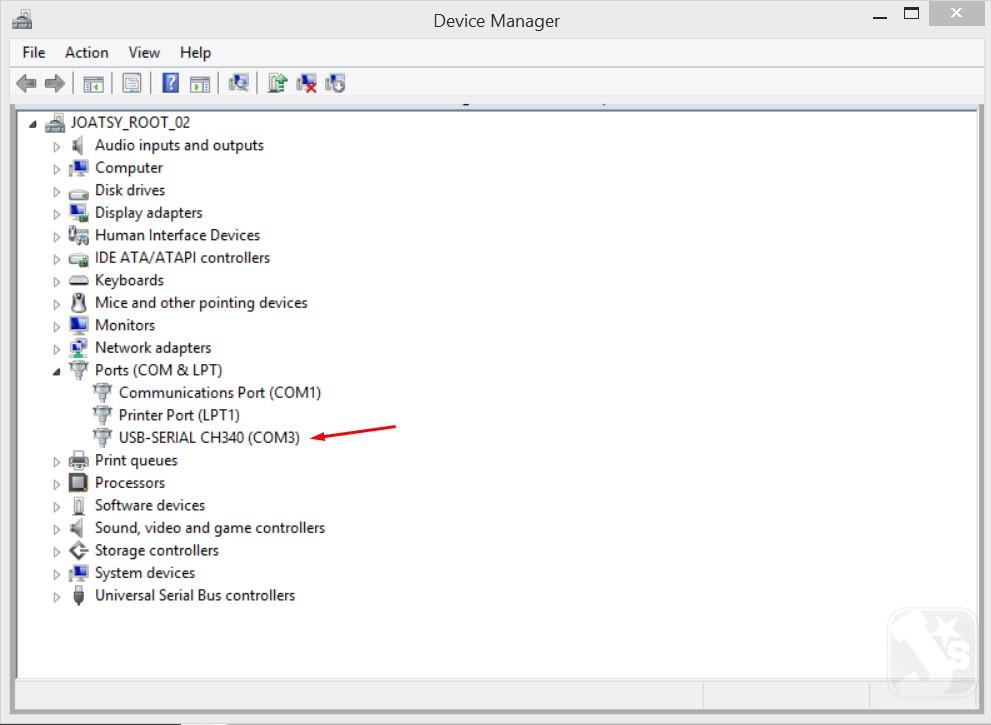The width and height of the screenshot is (991, 725).
Task: Select the Human Interface Devices icon
Action: click(x=78, y=235)
